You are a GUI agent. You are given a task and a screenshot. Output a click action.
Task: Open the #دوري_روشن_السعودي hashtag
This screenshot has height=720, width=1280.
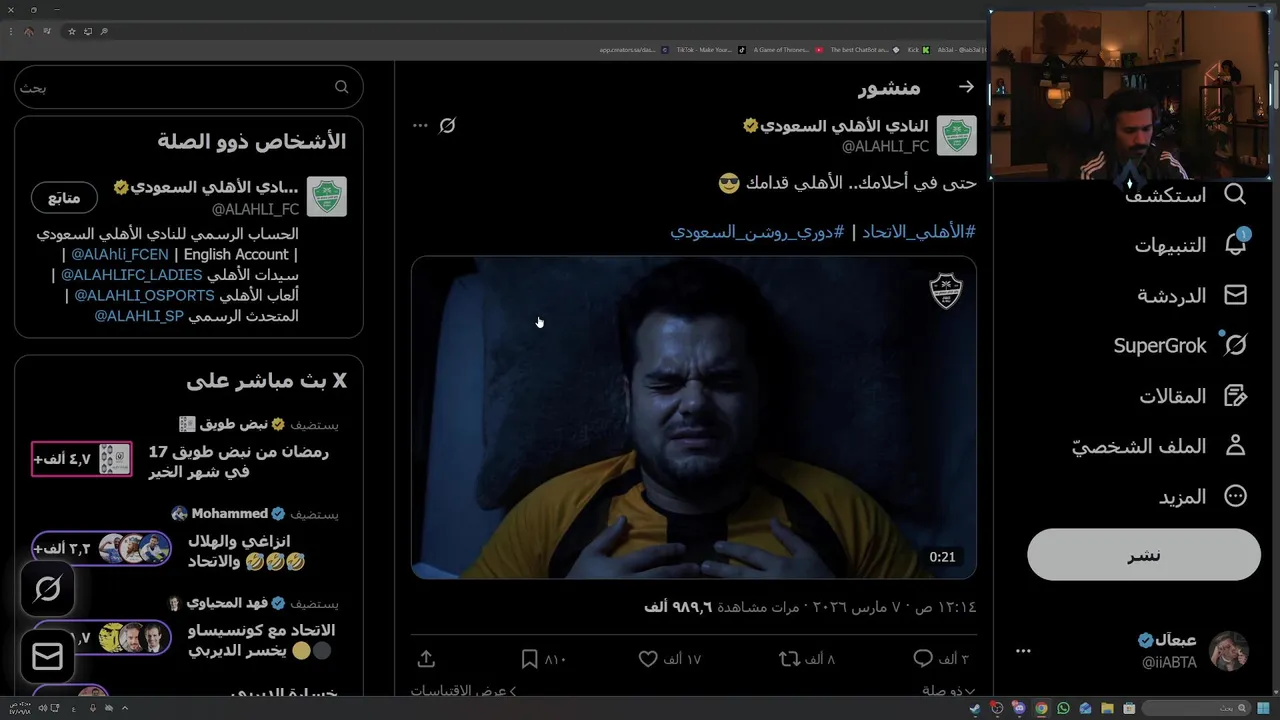(757, 231)
